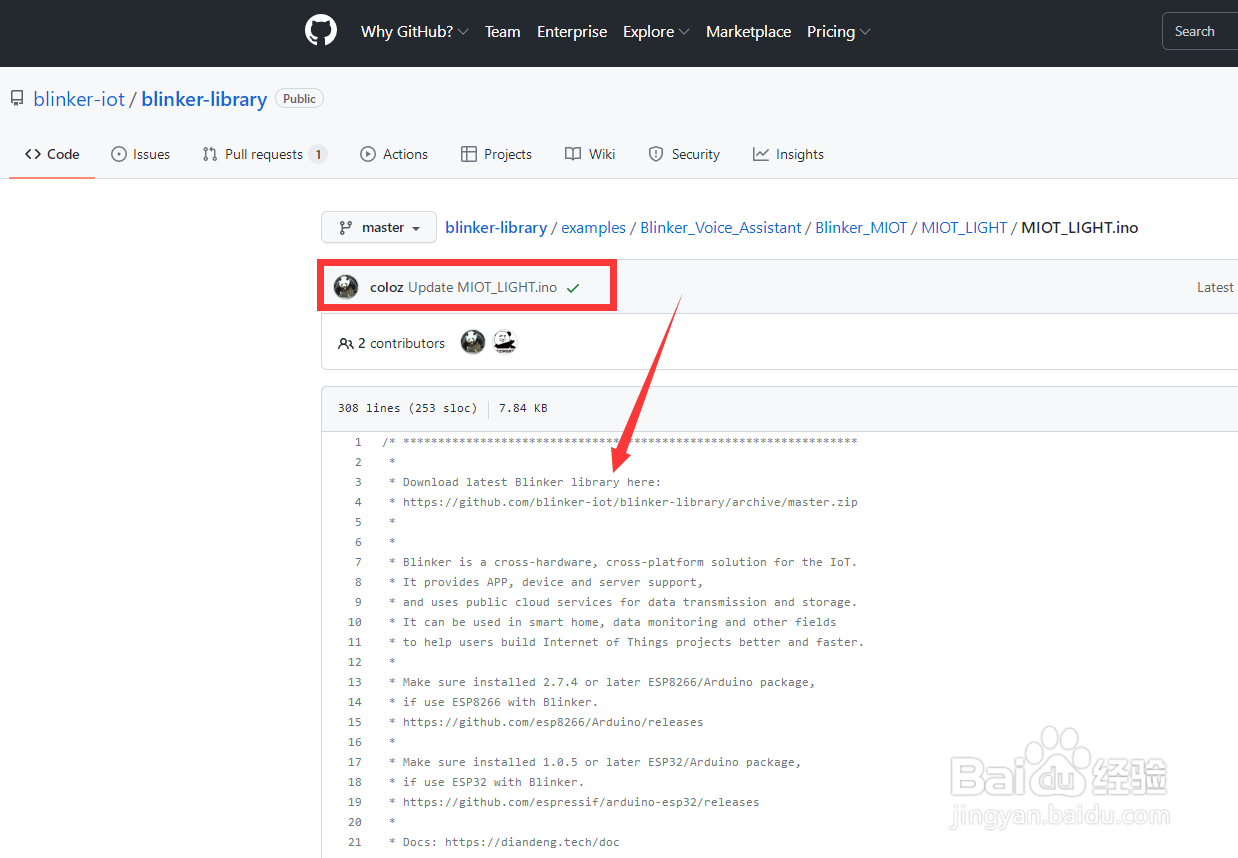Viewport: 1238px width, 858px height.
Task: Focus the Search input field
Action: 1200,31
